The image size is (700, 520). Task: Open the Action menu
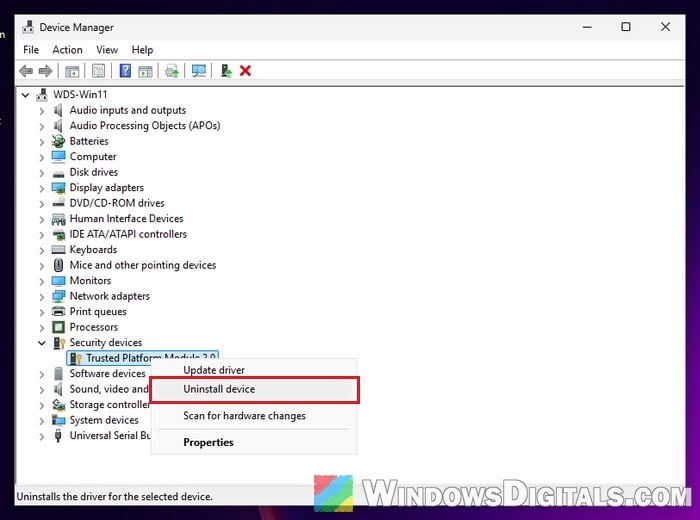coord(67,50)
